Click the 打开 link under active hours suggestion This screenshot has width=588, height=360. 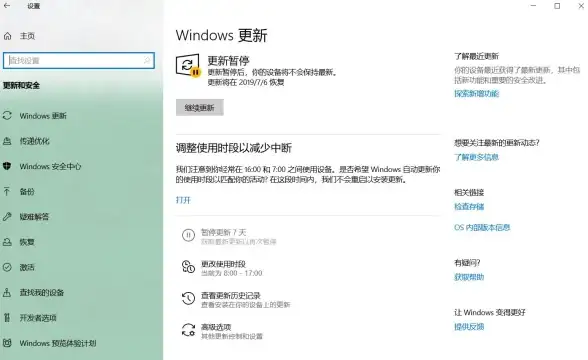(x=183, y=200)
